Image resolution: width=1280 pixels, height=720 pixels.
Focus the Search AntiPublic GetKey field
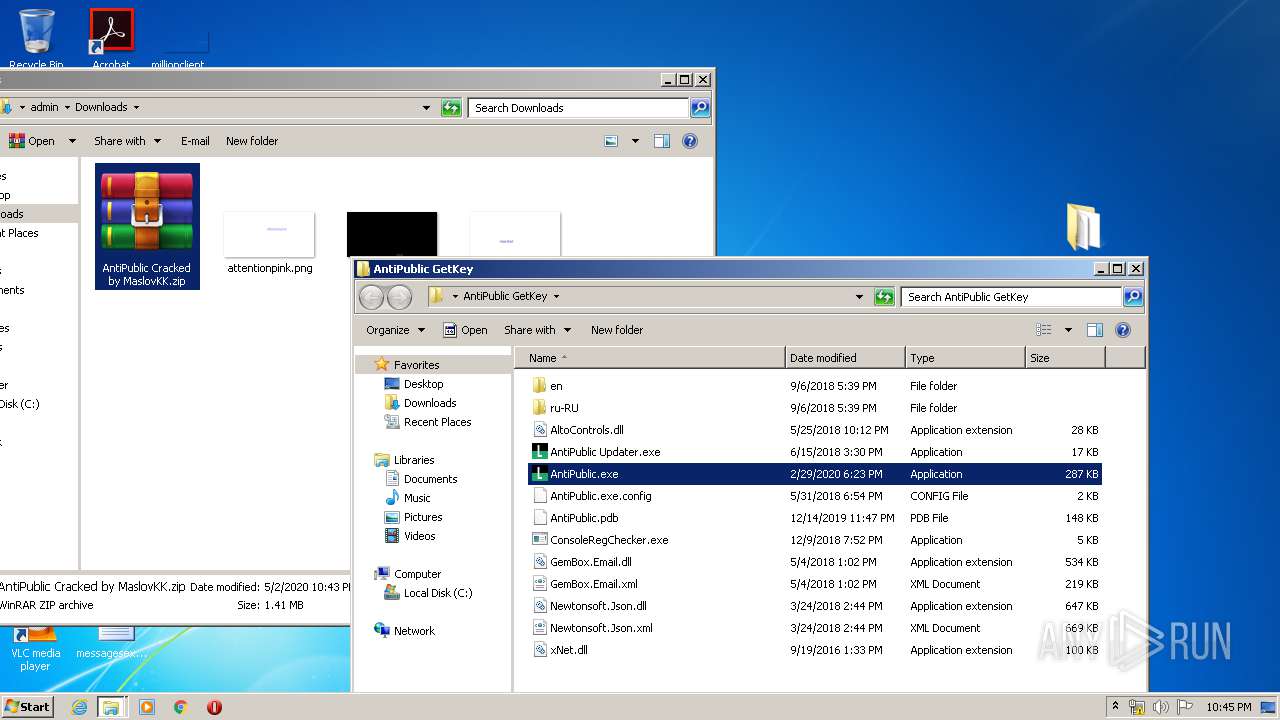(1011, 297)
